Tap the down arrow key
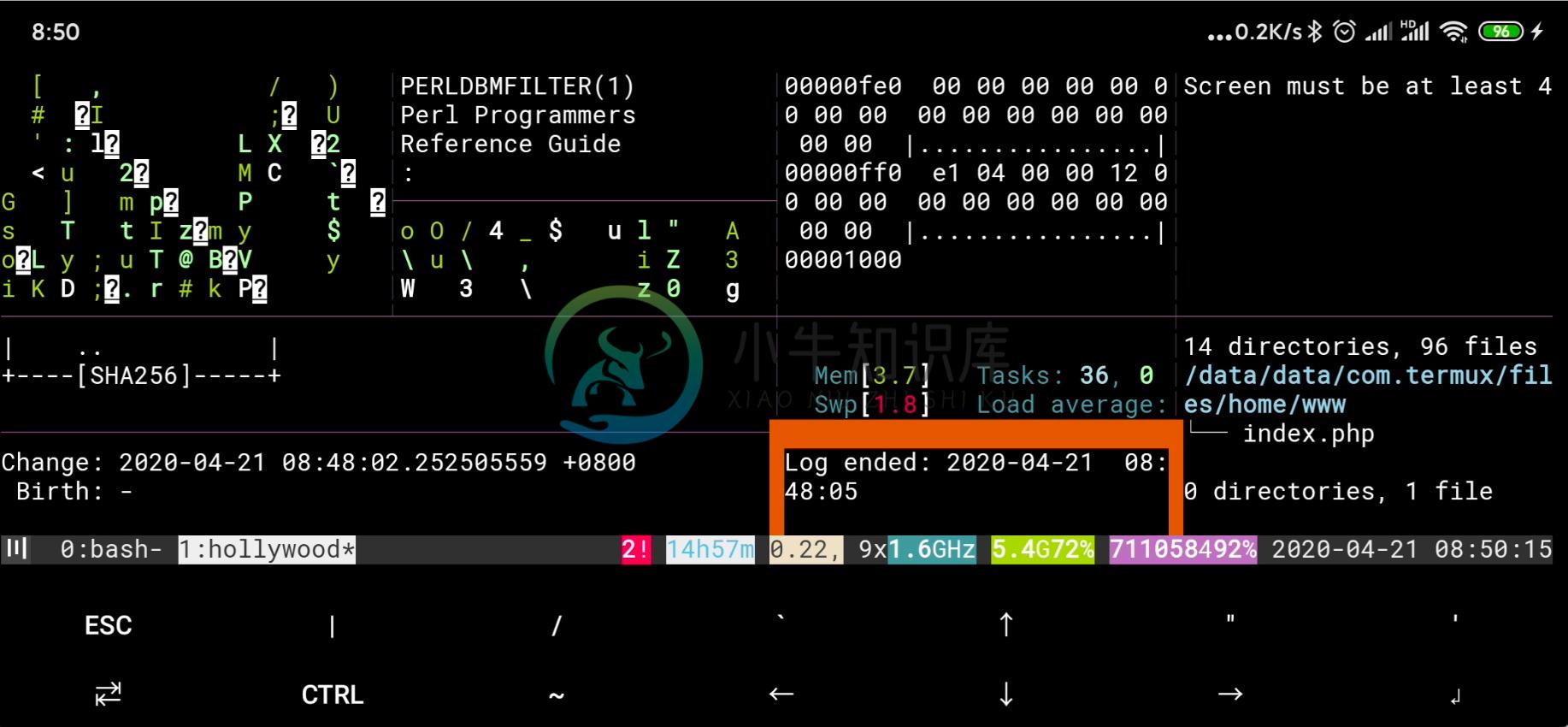 (1005, 694)
